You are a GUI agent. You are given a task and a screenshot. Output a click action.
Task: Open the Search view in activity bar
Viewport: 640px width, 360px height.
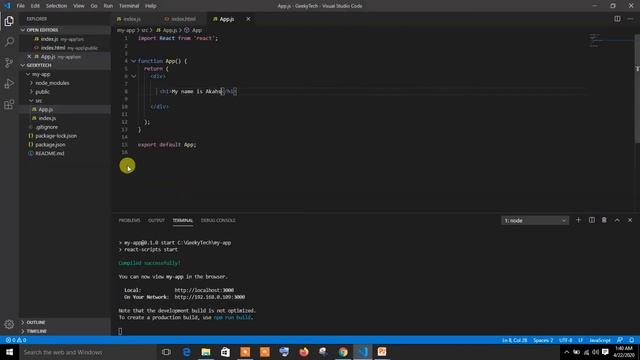9,42
